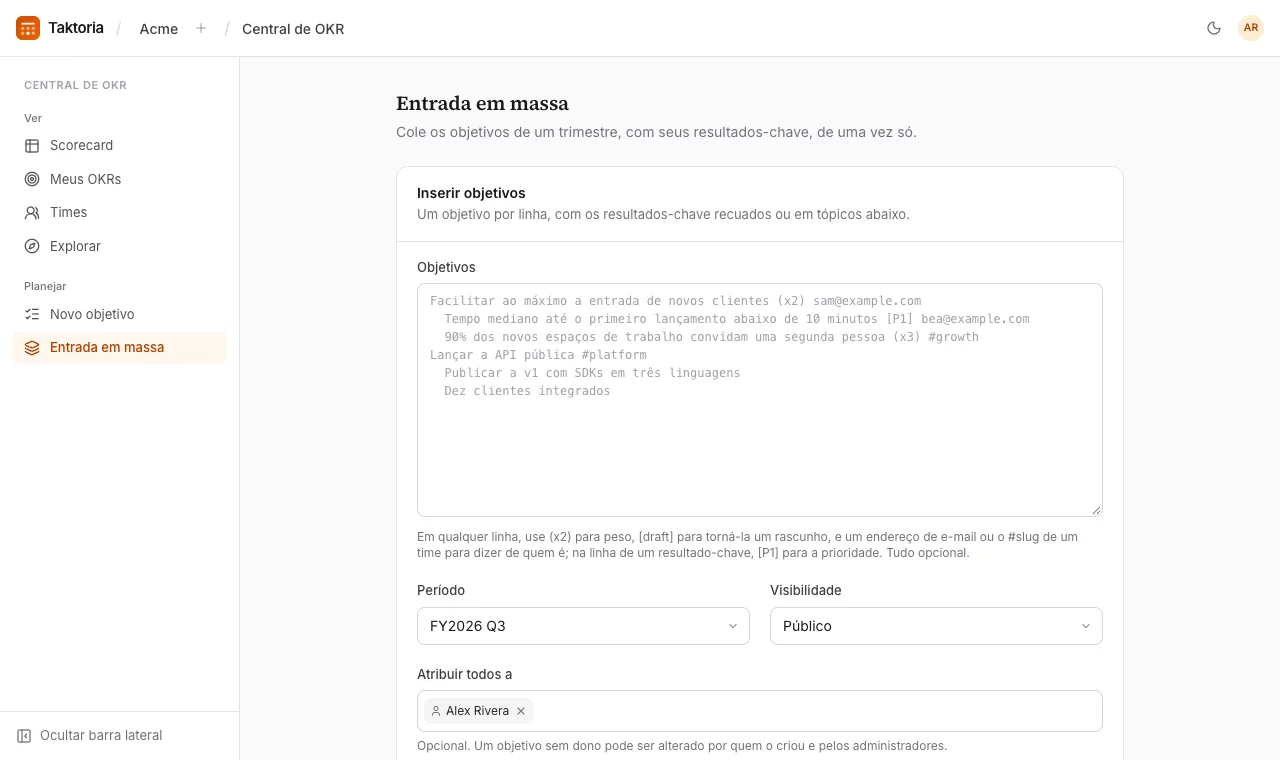Select Explorar in the sidebar
This screenshot has width=1280, height=760.
(x=119, y=247)
